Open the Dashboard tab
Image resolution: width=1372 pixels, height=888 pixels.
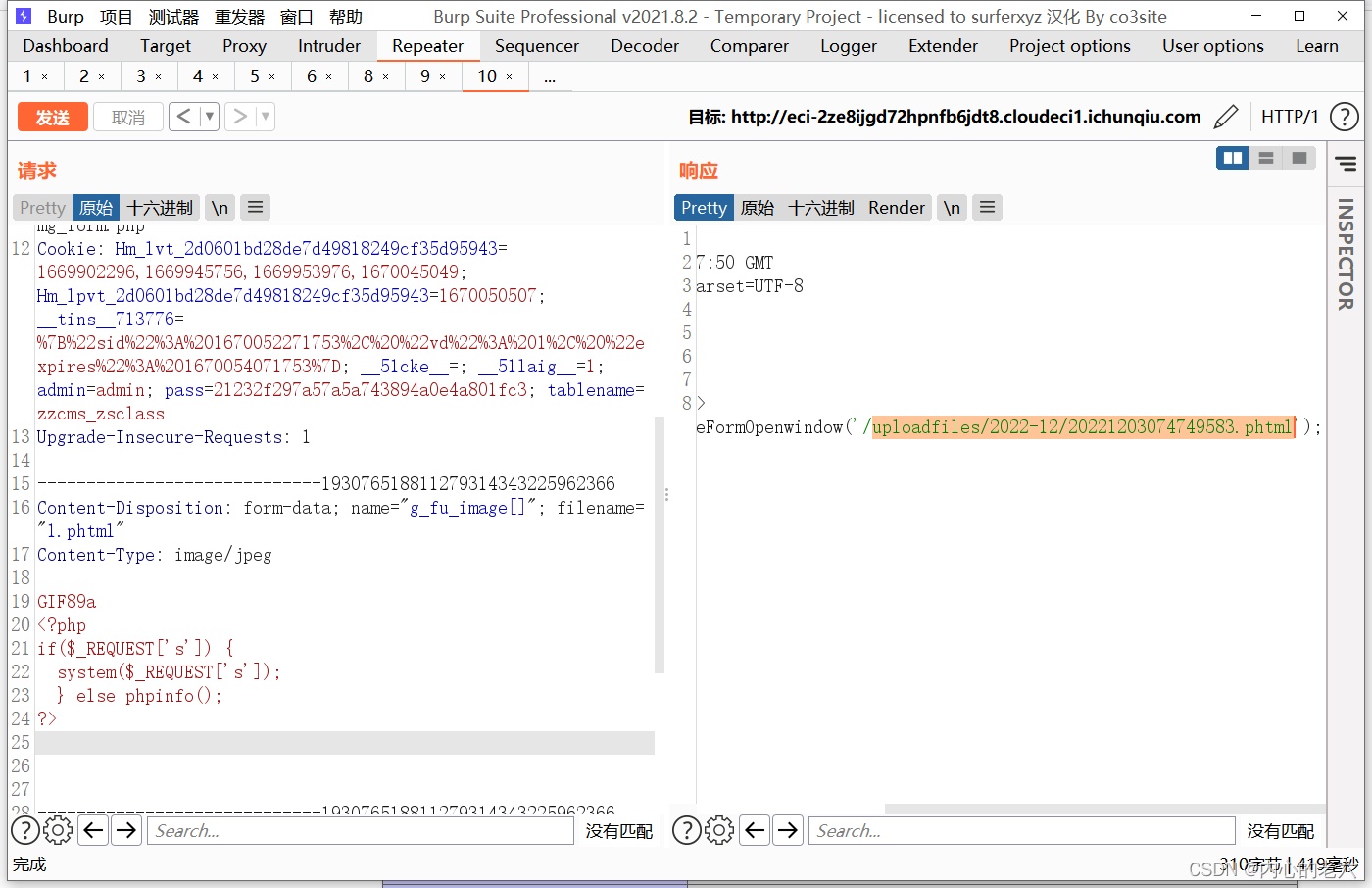click(x=66, y=46)
